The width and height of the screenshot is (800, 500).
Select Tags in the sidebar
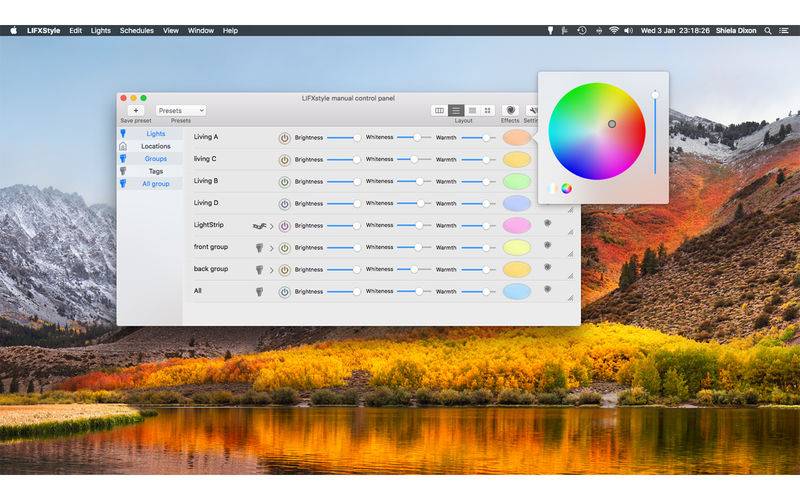point(156,171)
